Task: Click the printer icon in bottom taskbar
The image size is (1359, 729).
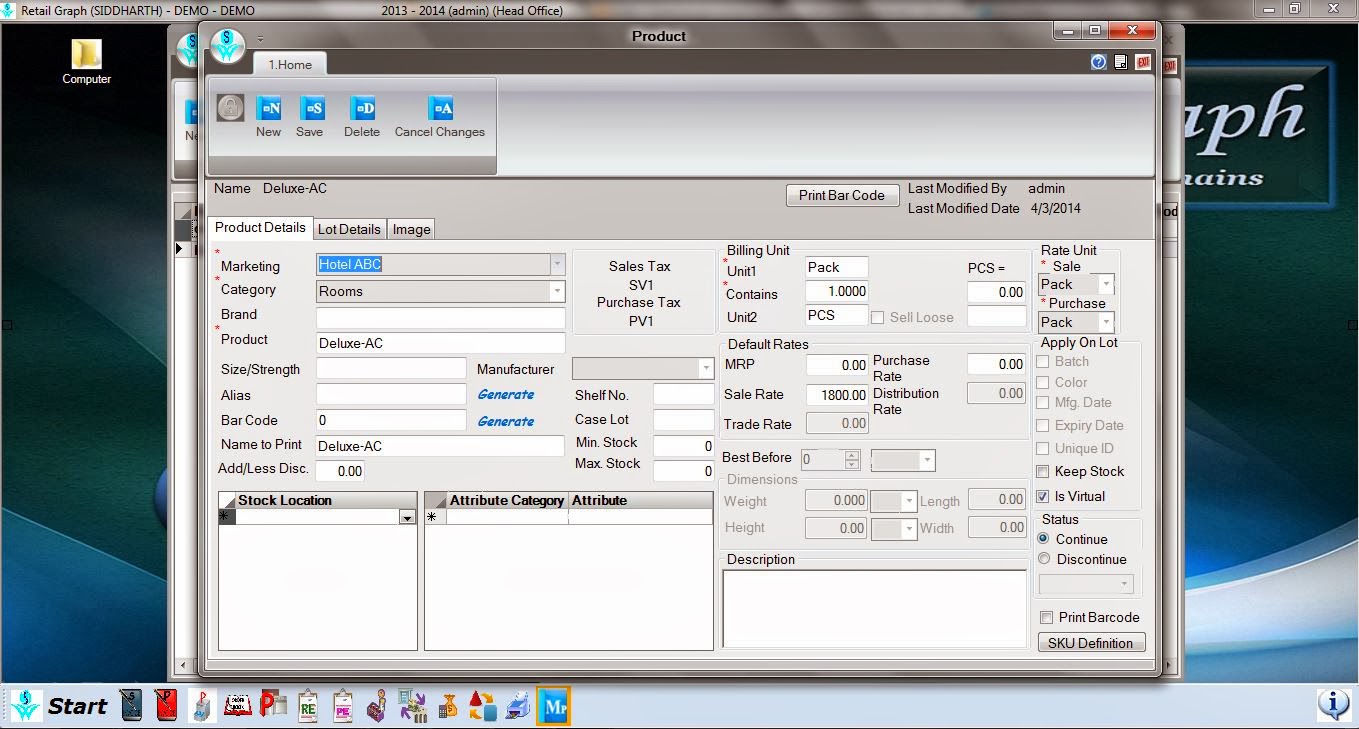Action: (518, 706)
